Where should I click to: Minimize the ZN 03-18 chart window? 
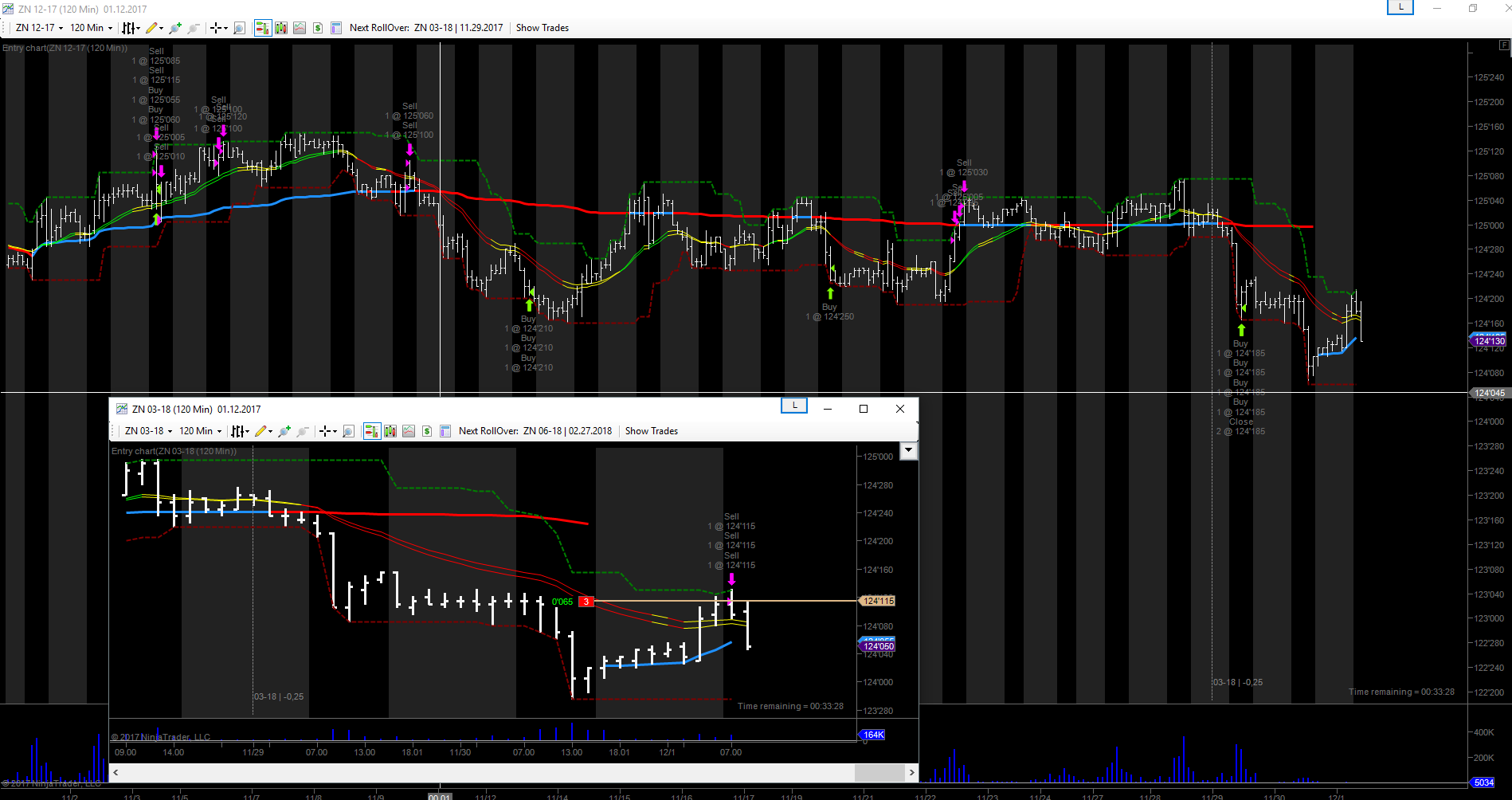[828, 409]
